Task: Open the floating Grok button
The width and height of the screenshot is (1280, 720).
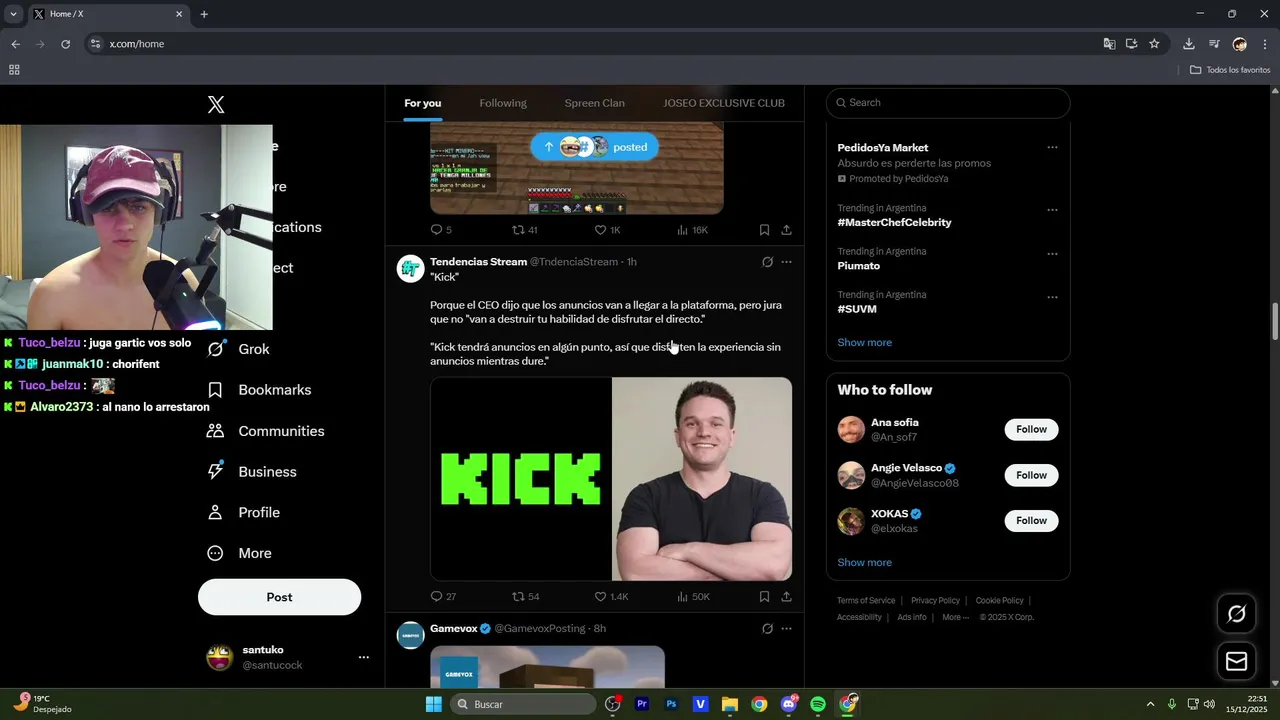Action: 1236,614
